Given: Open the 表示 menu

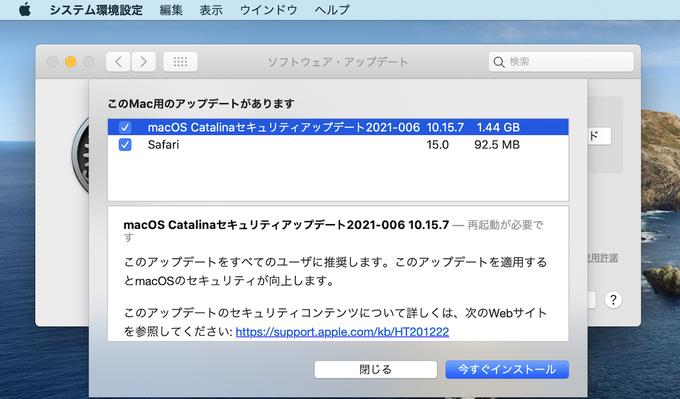Looking at the screenshot, I should tap(211, 10).
